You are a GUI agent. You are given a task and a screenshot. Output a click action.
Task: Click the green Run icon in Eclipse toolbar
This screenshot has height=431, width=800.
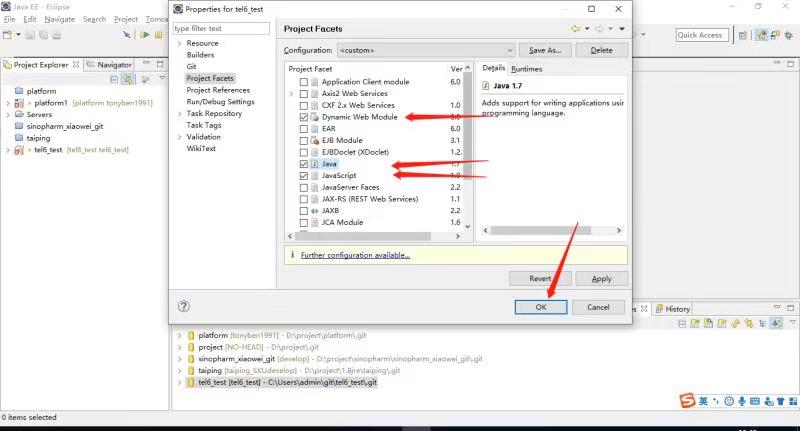145,35
